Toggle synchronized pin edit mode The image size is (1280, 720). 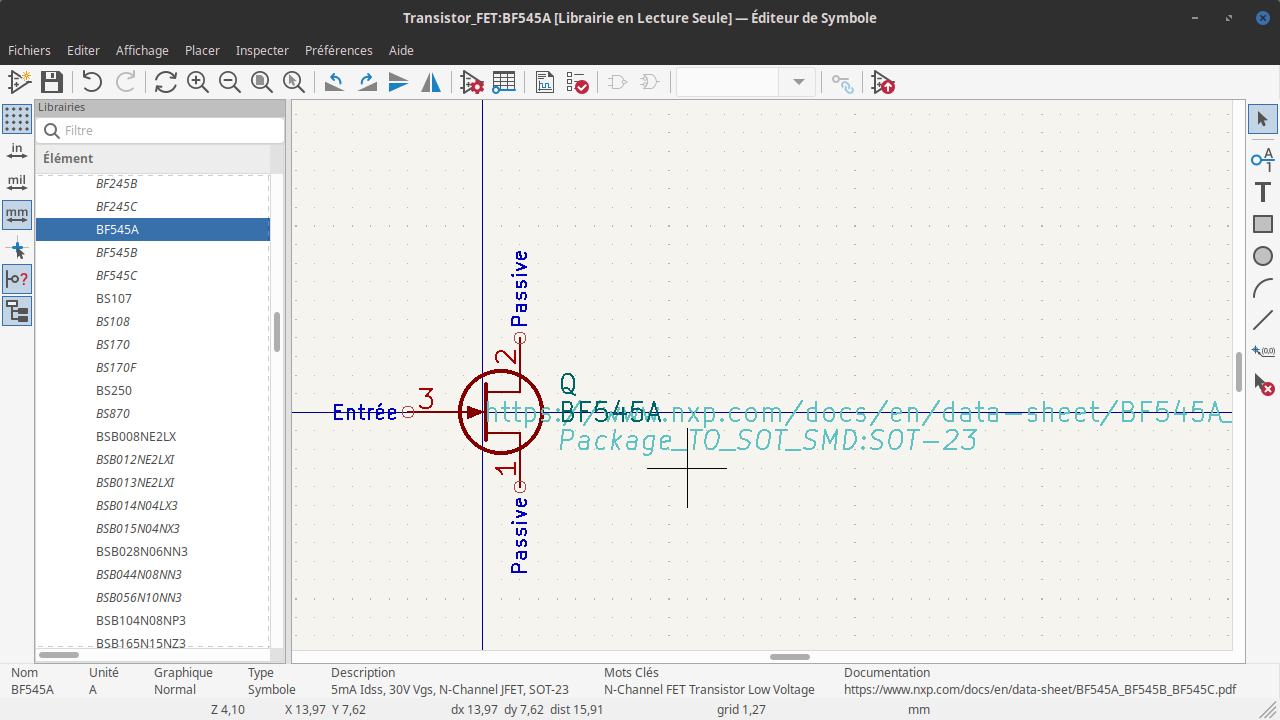click(x=843, y=82)
